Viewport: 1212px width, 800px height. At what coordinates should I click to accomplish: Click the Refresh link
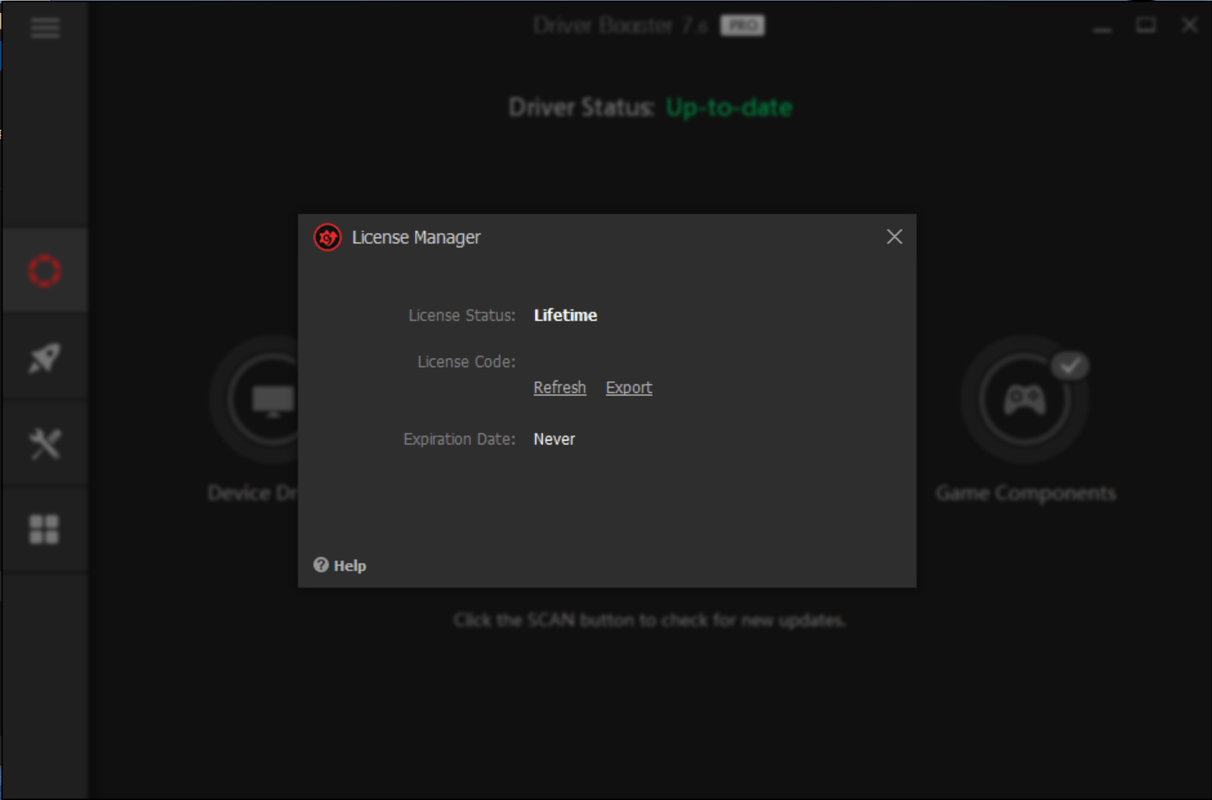tap(560, 388)
